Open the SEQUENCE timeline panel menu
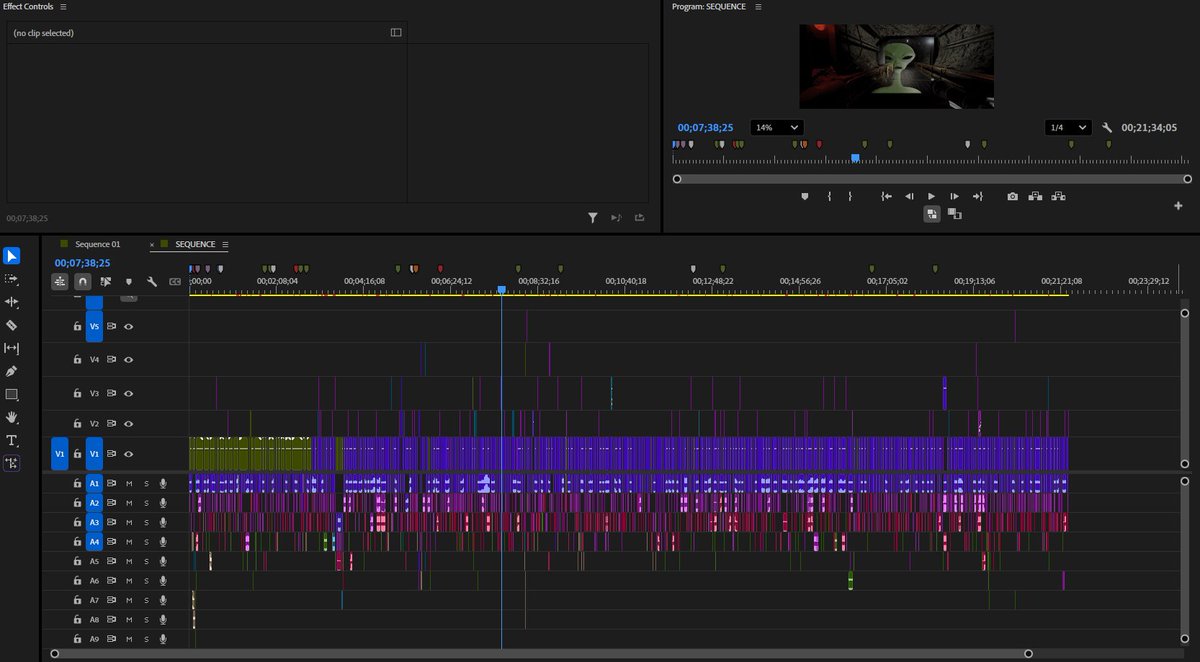This screenshot has width=1200, height=662. pyautogui.click(x=225, y=244)
